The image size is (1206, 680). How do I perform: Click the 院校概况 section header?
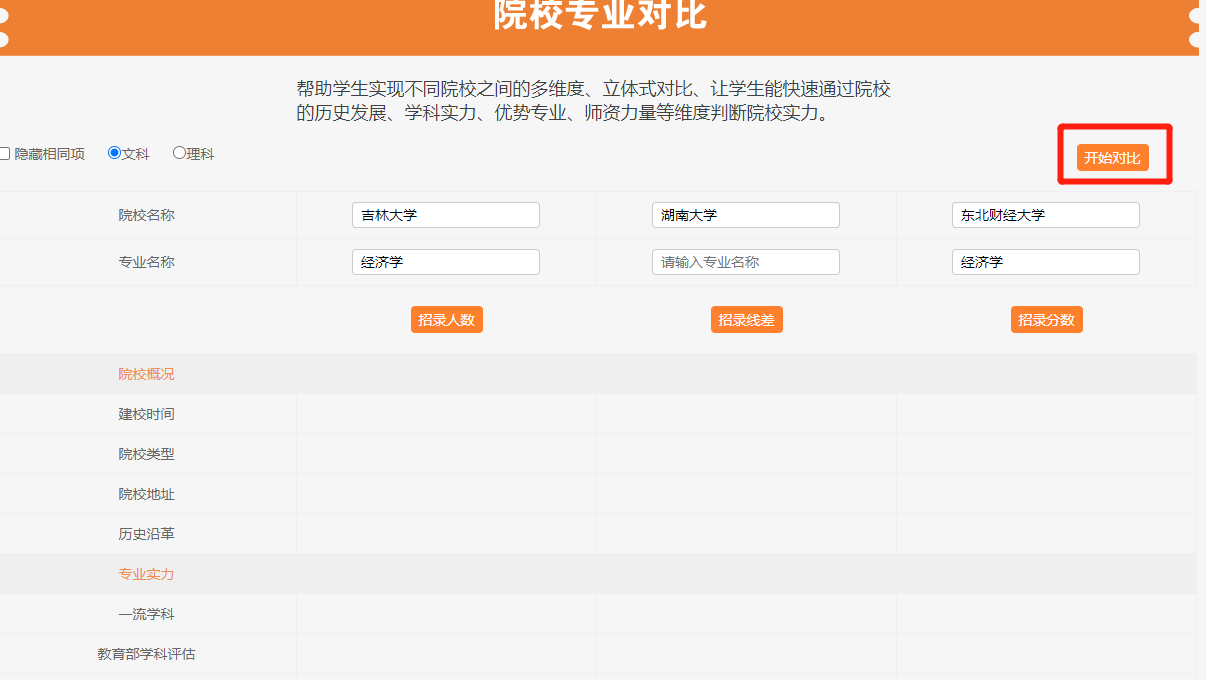[x=146, y=374]
